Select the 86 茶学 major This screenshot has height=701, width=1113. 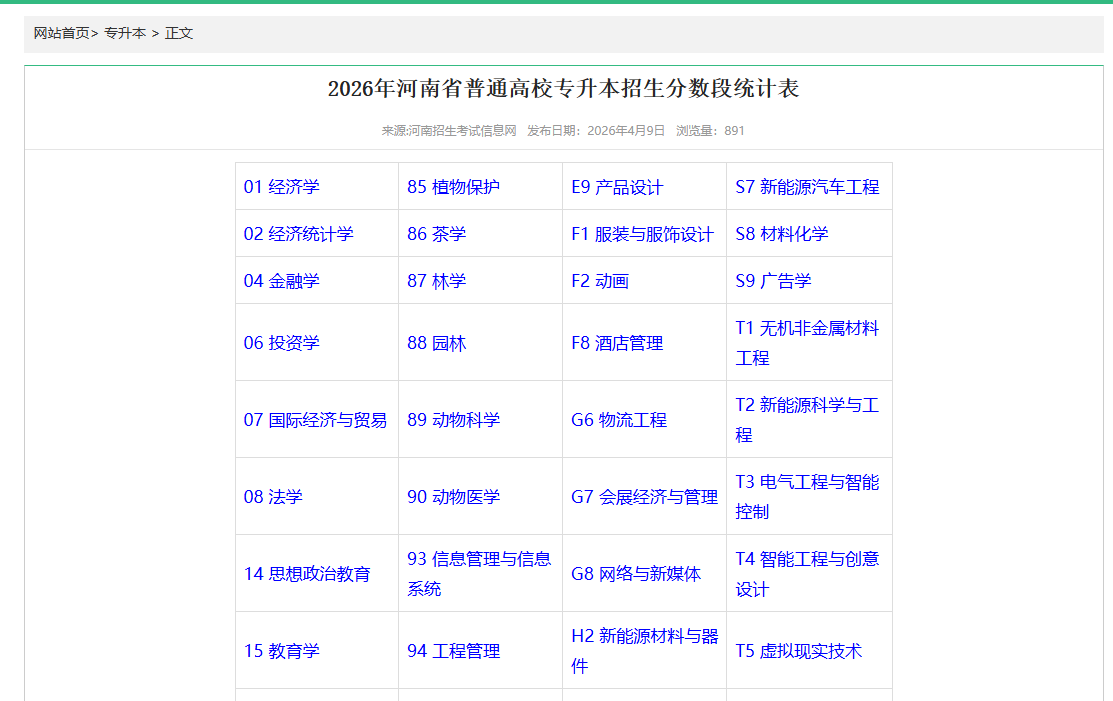click(438, 233)
